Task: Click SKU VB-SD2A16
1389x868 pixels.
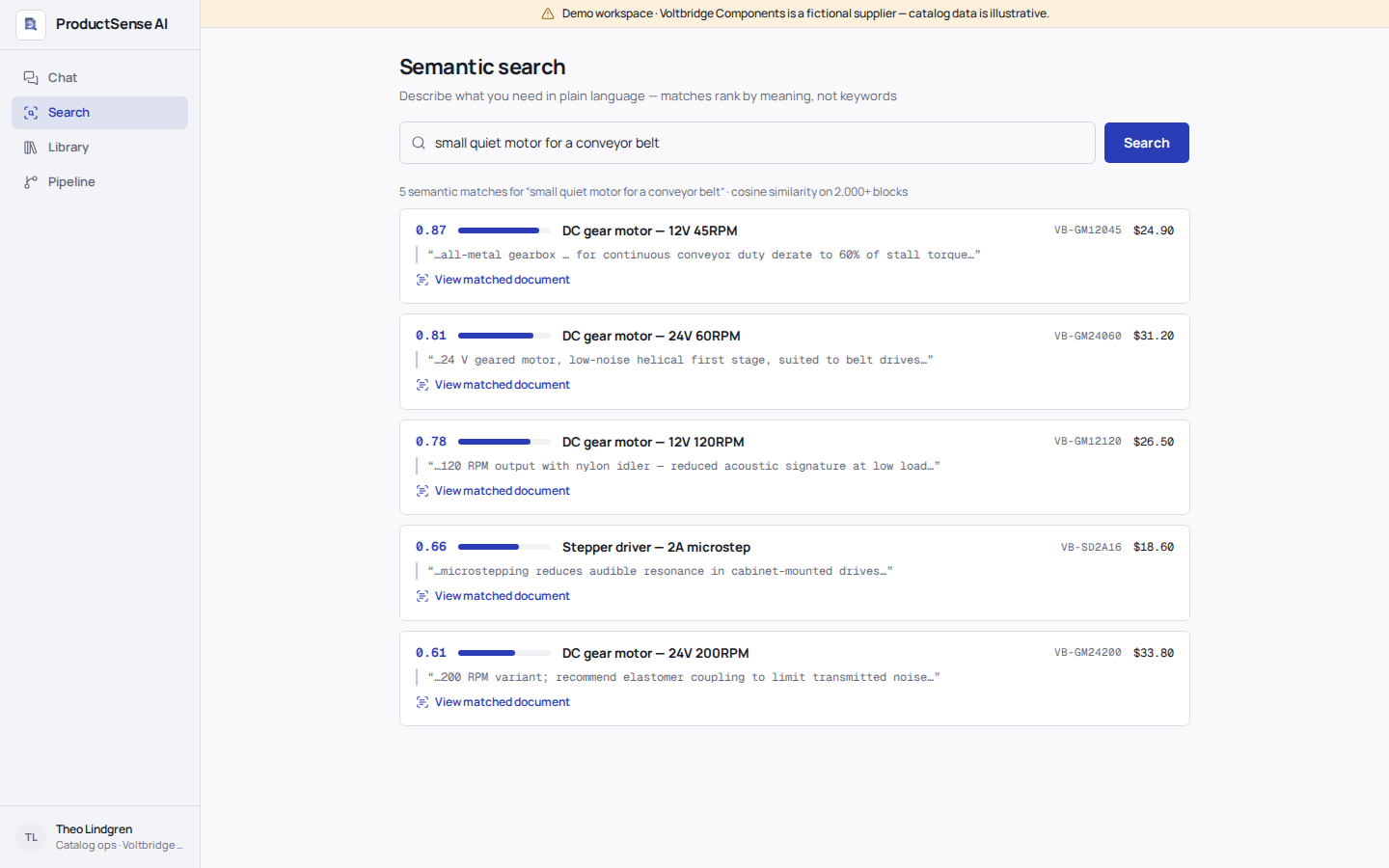Action: (1091, 547)
